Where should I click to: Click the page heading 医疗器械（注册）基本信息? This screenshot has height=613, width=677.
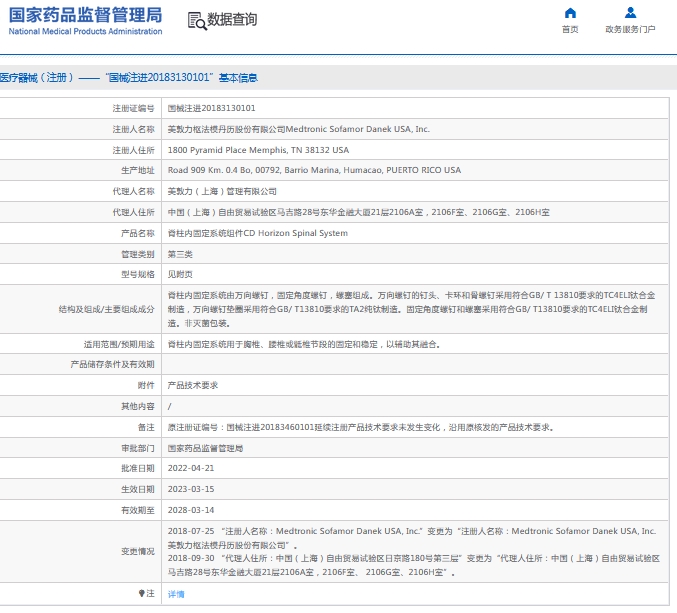(x=129, y=78)
